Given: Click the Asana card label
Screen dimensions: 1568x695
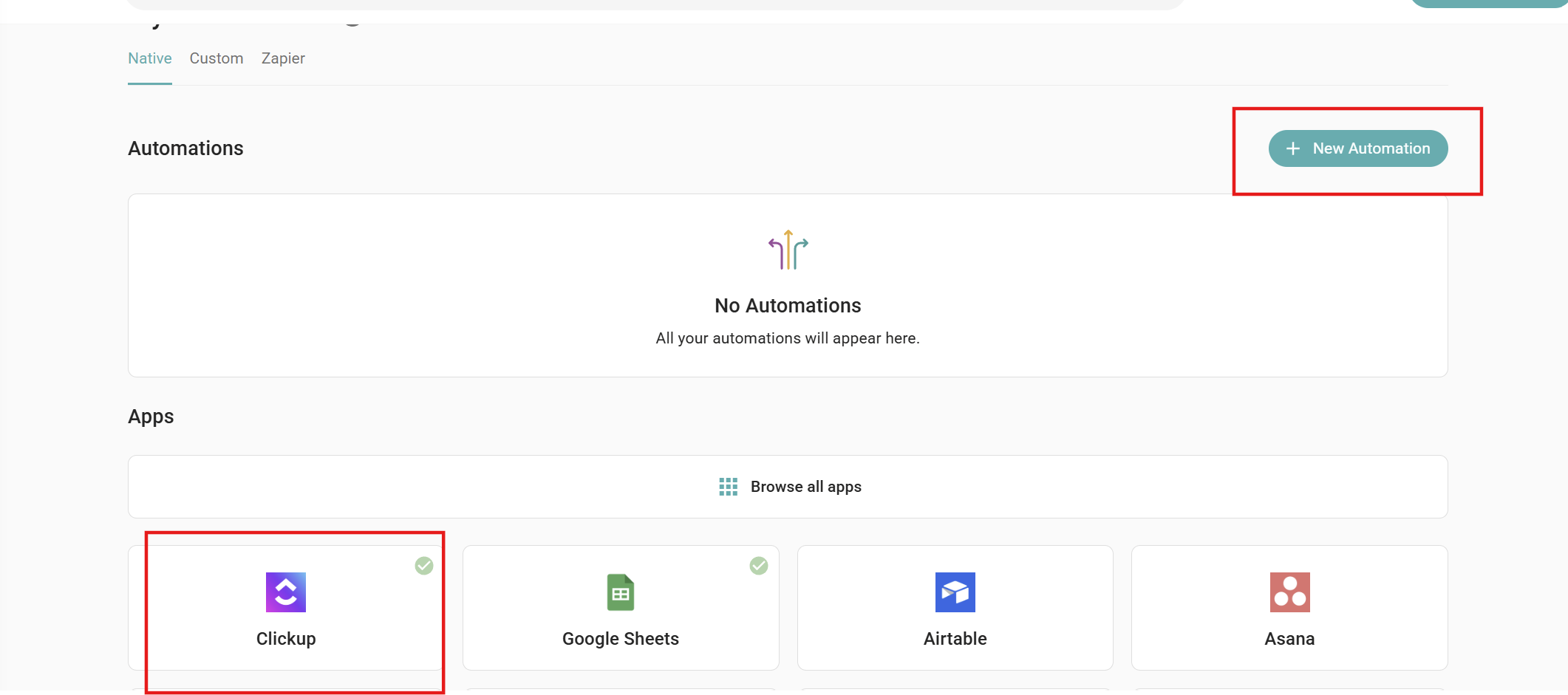Looking at the screenshot, I should tap(1289, 639).
